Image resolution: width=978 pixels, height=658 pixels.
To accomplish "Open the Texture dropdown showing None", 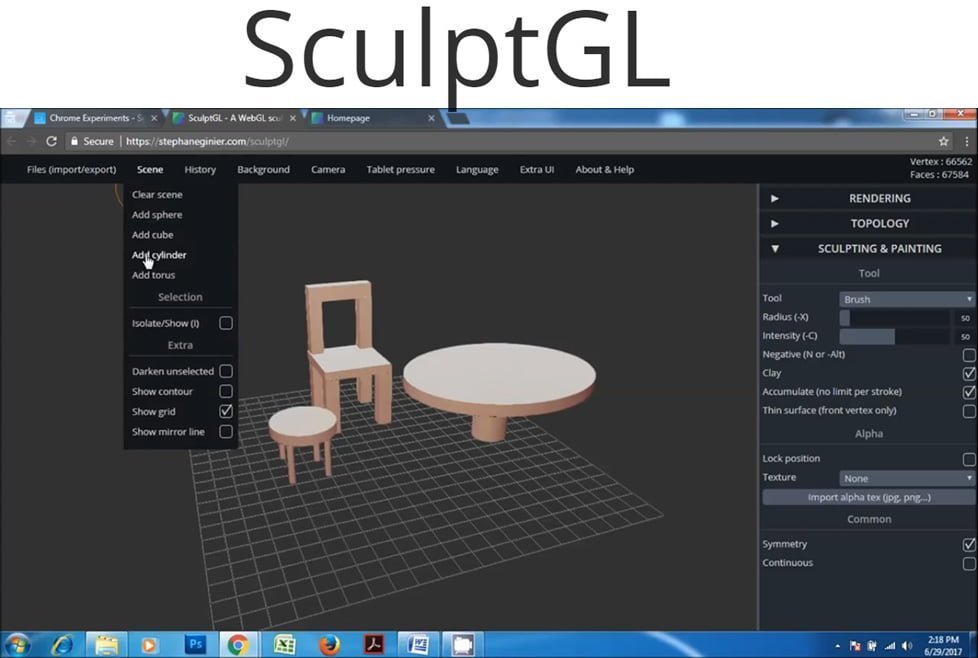I will pos(907,478).
